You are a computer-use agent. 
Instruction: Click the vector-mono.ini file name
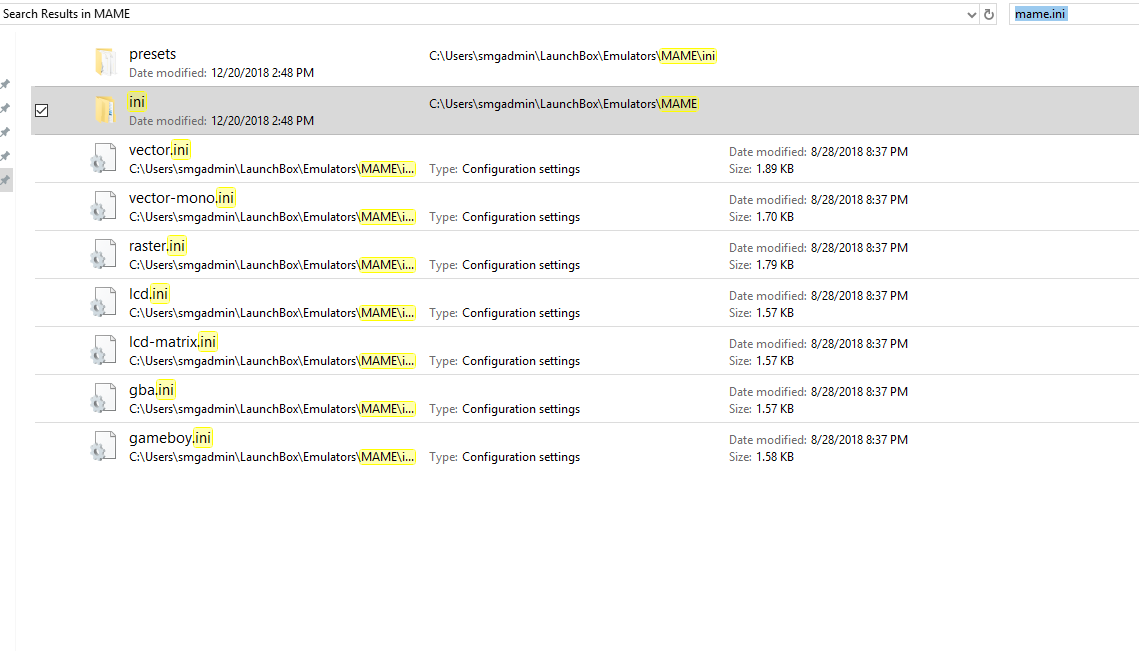tap(182, 198)
